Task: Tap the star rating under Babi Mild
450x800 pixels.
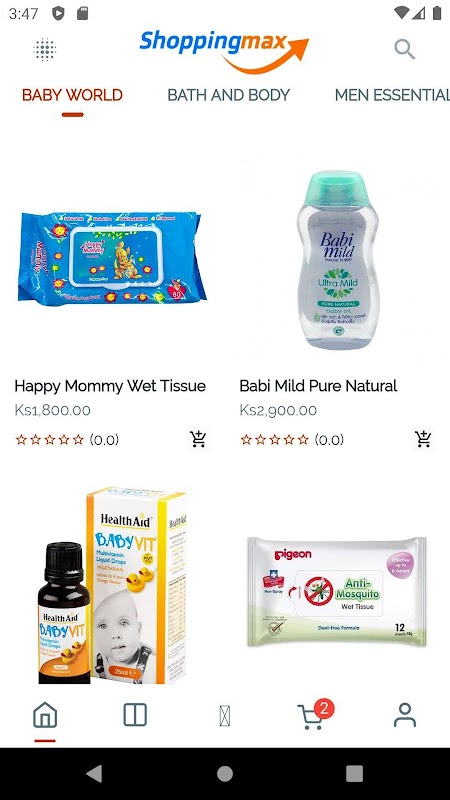Action: [x=275, y=439]
